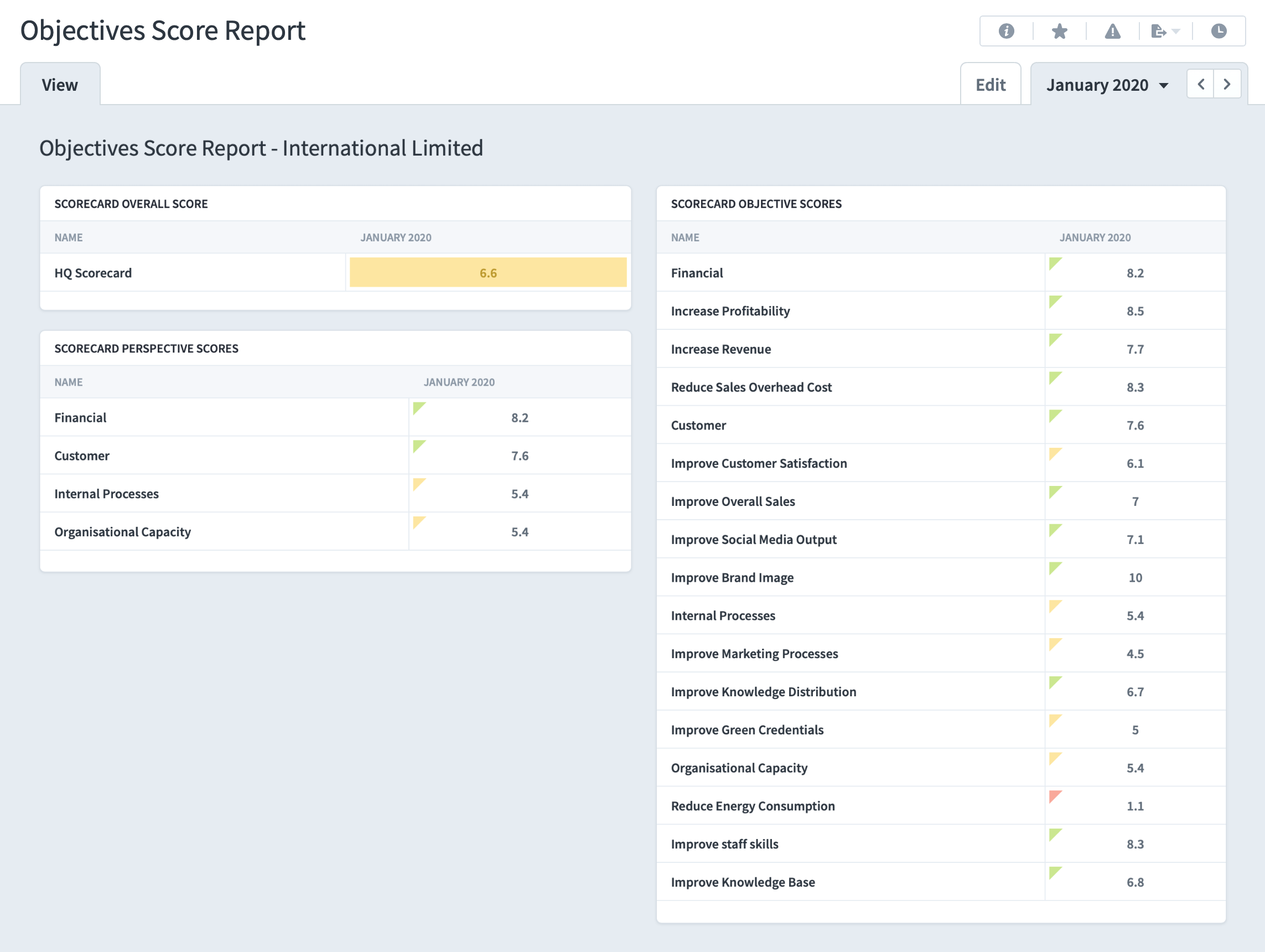Open HQ Scorecard link
Image resolution: width=1265 pixels, height=952 pixels.
93,273
